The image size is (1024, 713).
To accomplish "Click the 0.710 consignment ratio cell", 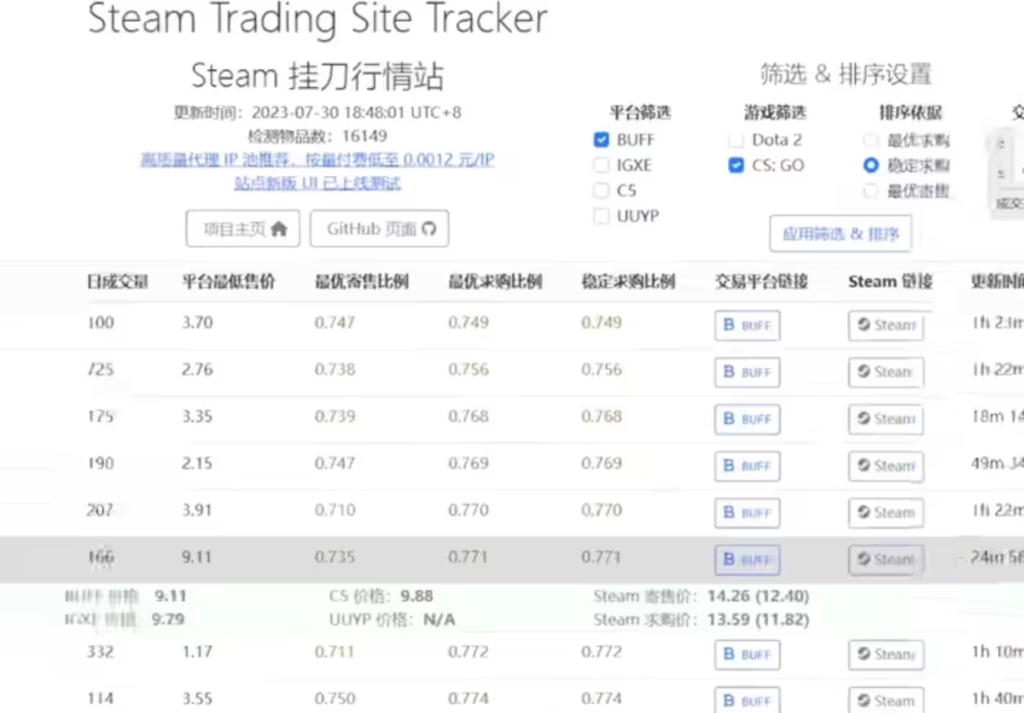I will [x=334, y=510].
